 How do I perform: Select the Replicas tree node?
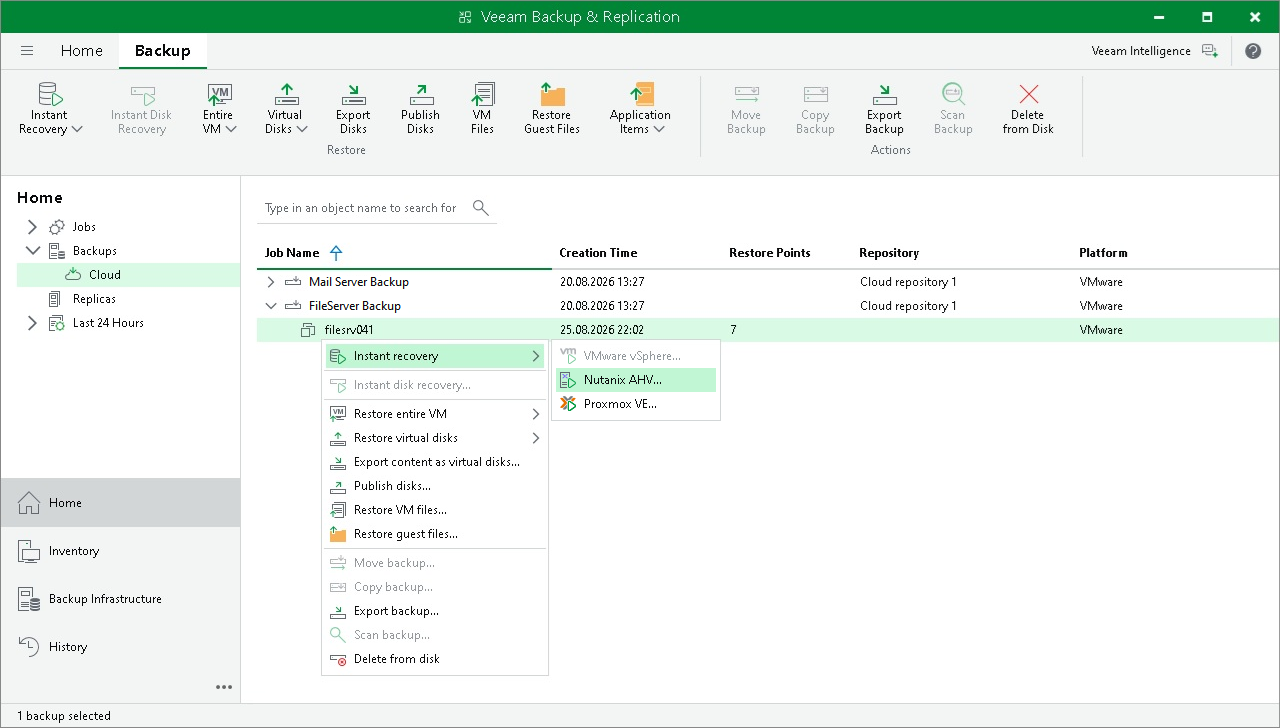[x=94, y=299]
